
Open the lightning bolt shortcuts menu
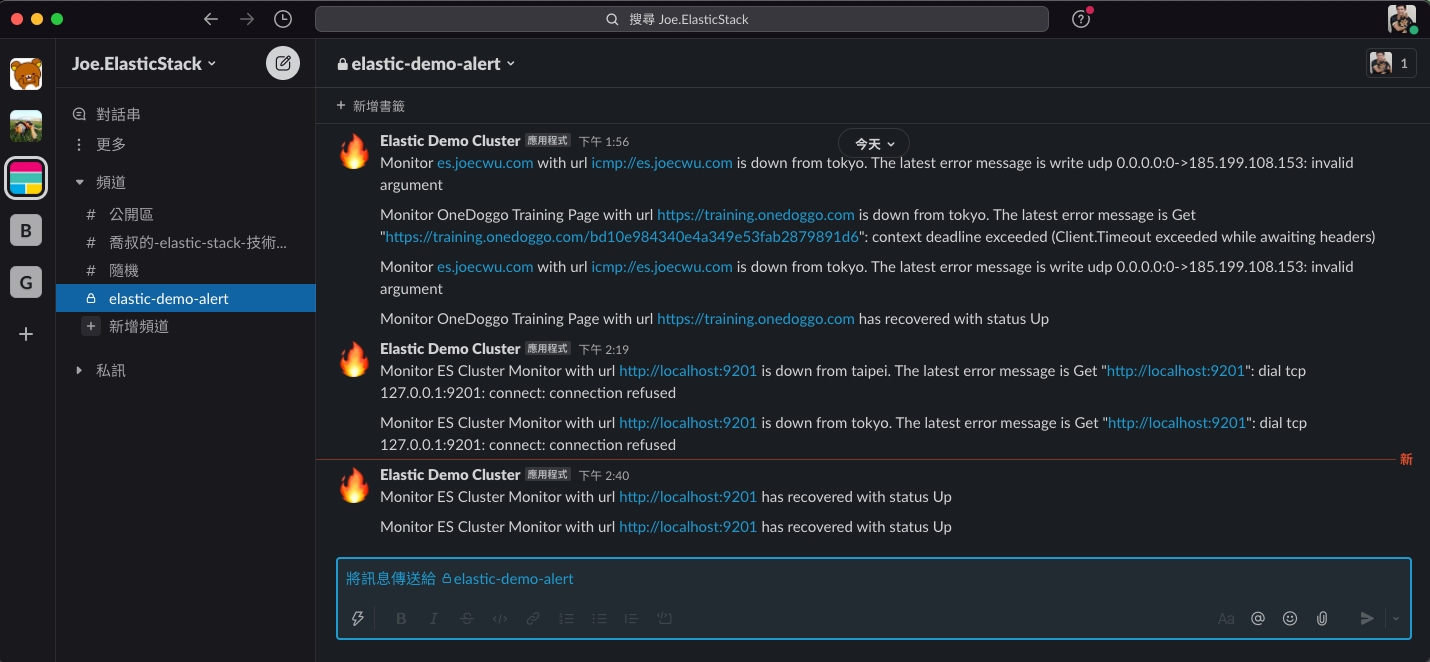tap(357, 618)
